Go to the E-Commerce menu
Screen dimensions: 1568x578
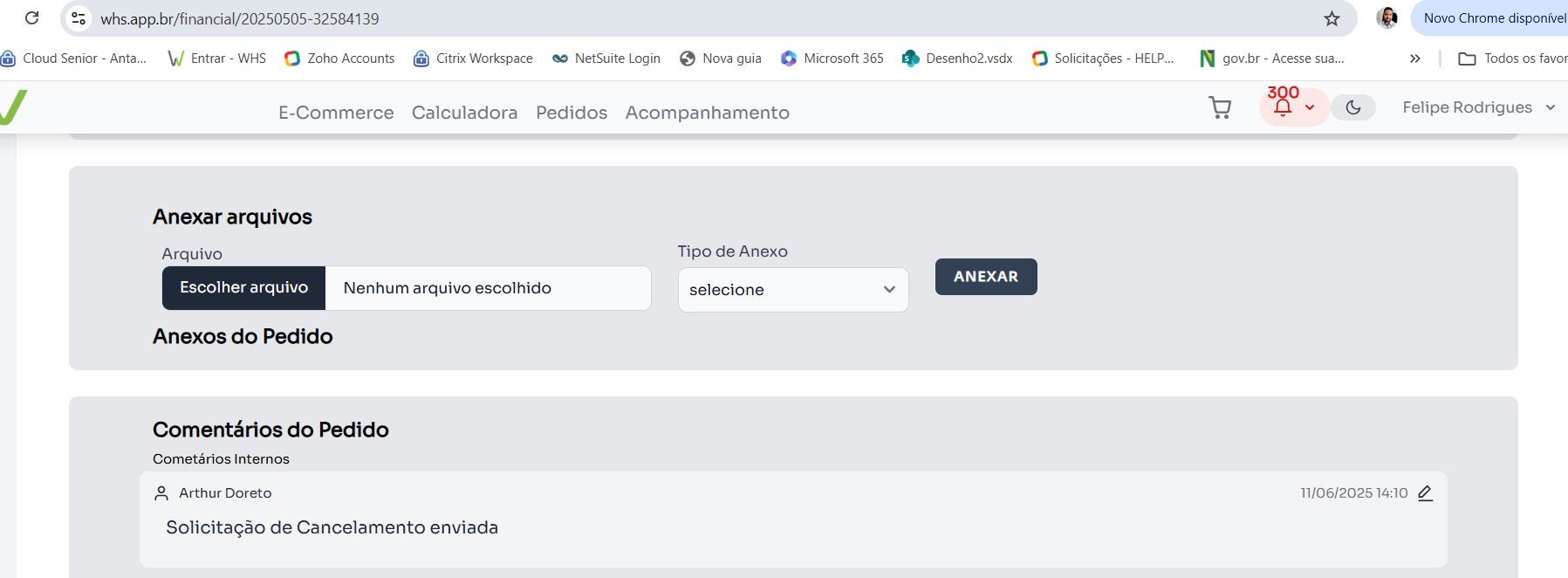(336, 113)
